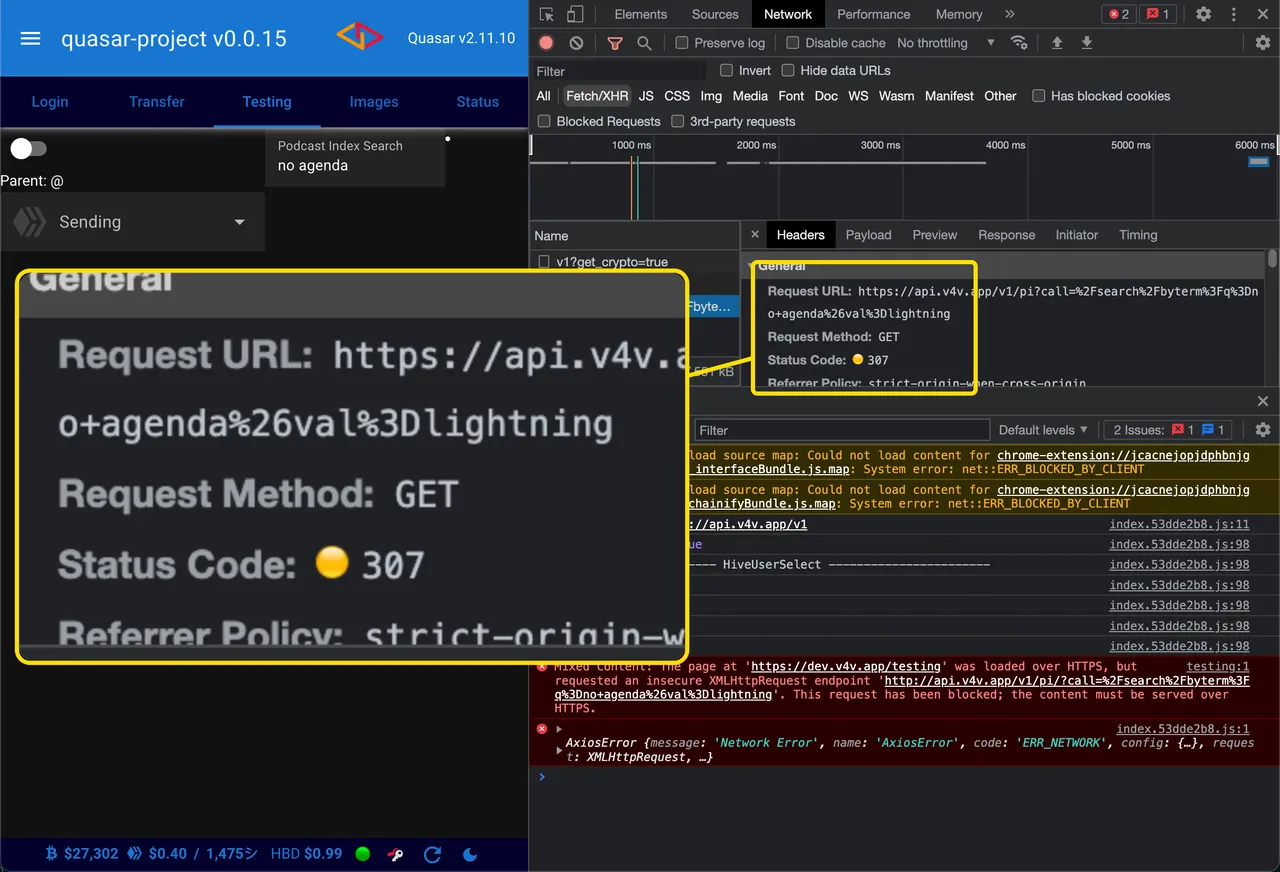Filter requests by All types
Screen dimensions: 1280x872
tap(543, 96)
